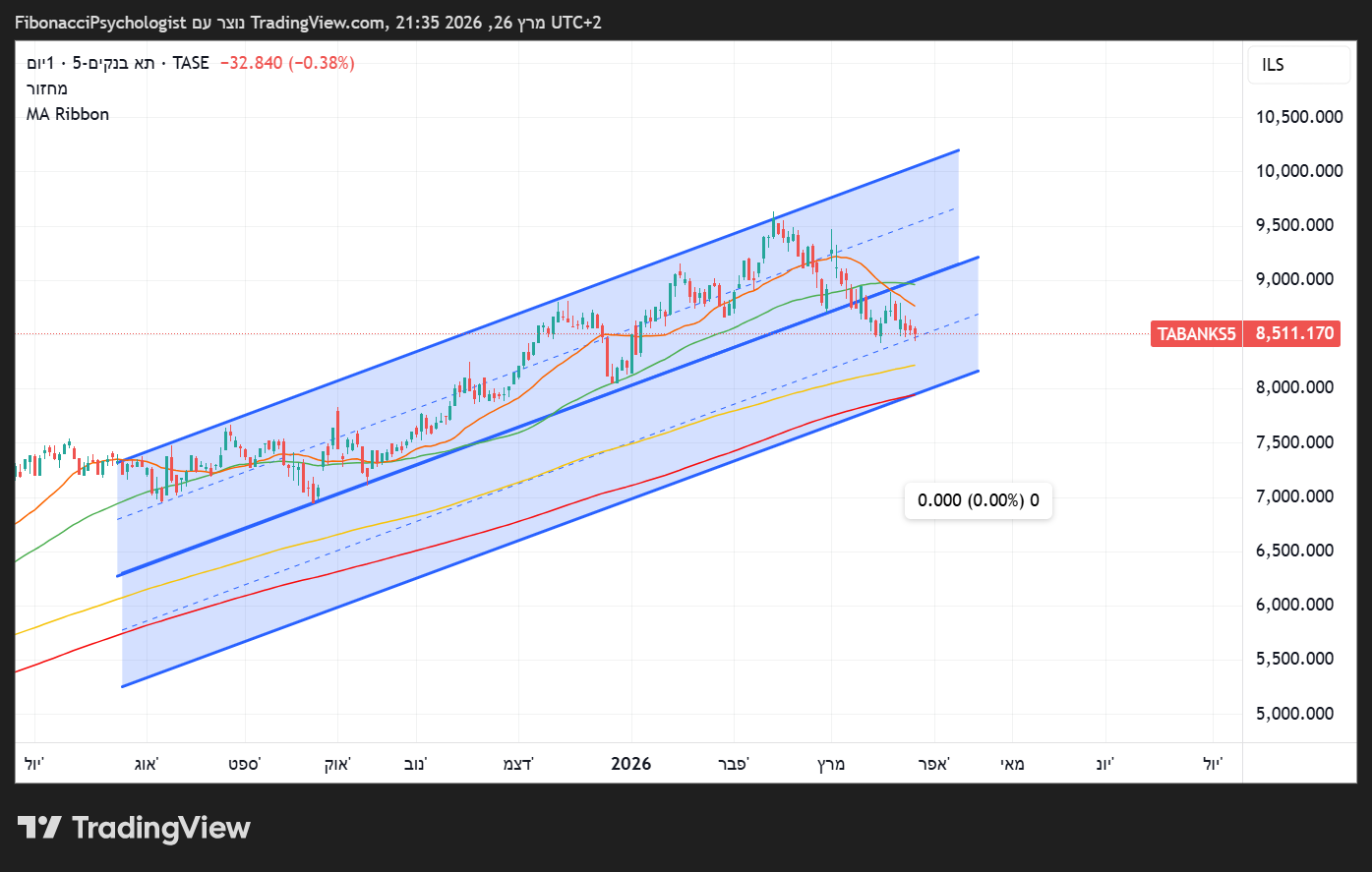Image resolution: width=1372 pixels, height=872 pixels.
Task: Select the פבר' time axis label
Action: 733,764
